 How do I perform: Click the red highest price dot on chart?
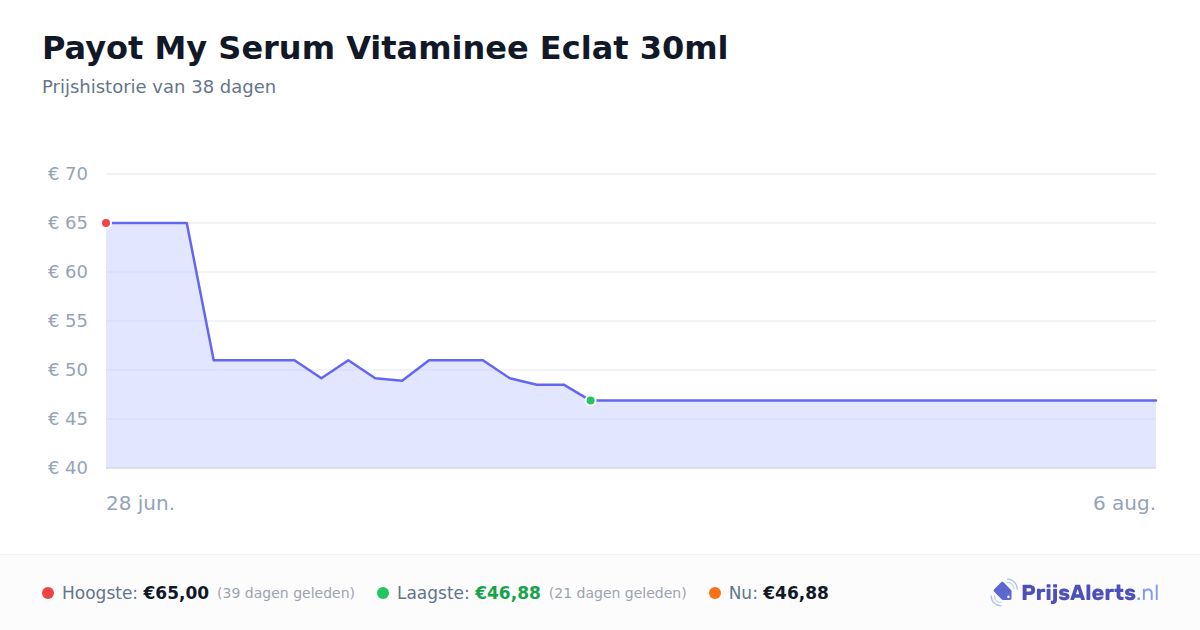click(106, 223)
